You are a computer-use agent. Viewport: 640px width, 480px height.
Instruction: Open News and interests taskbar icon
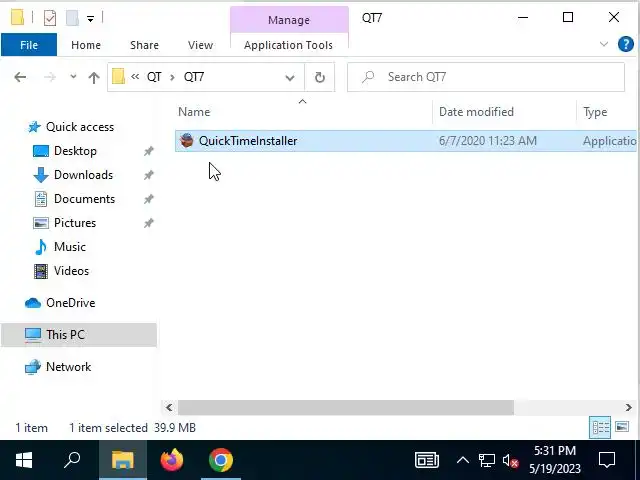[427, 460]
